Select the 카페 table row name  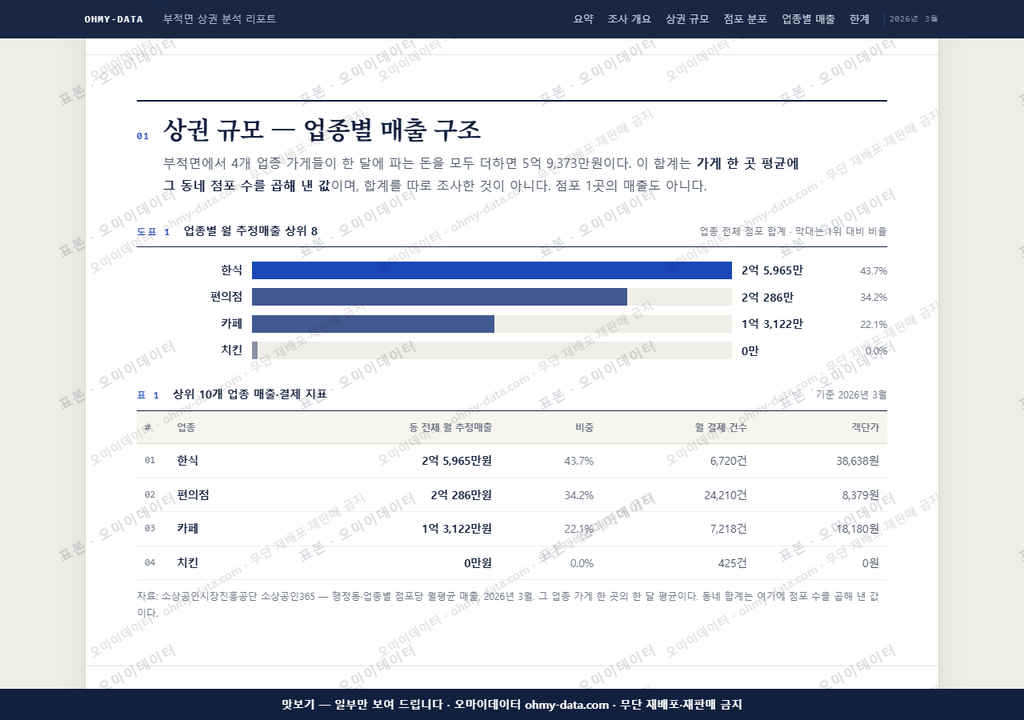(x=187, y=529)
